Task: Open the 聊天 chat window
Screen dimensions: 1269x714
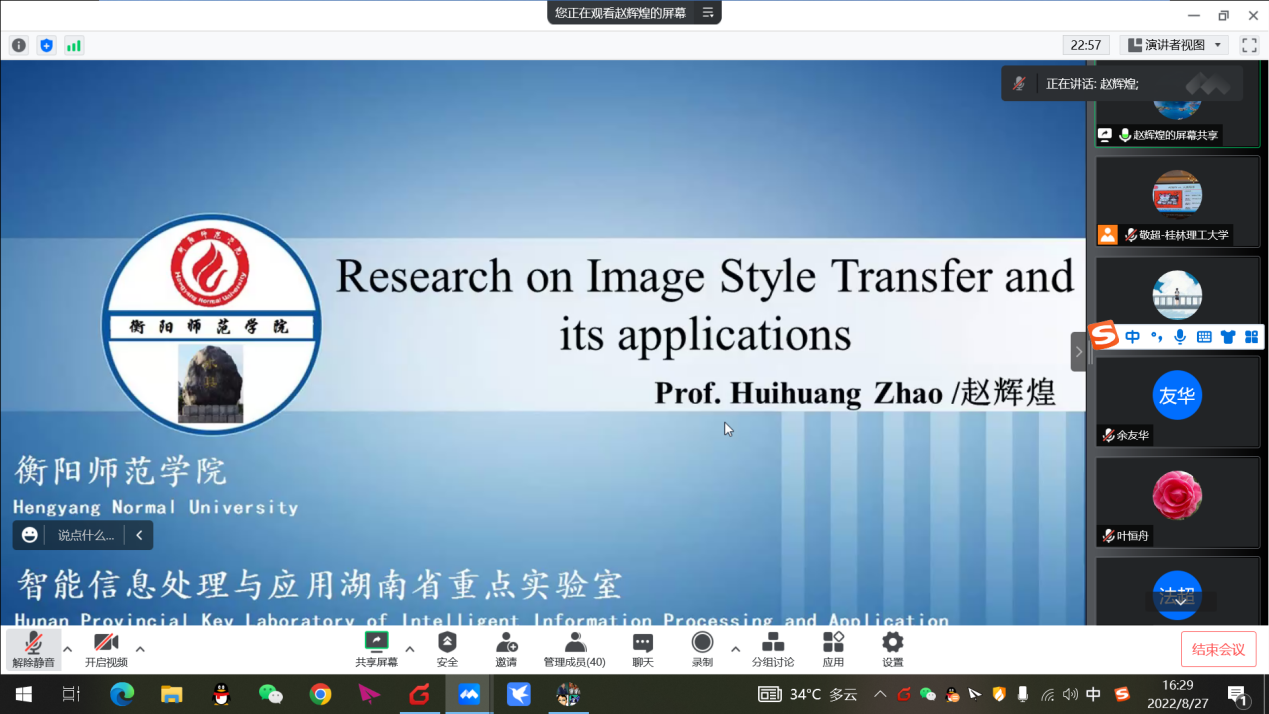Action: click(x=643, y=649)
